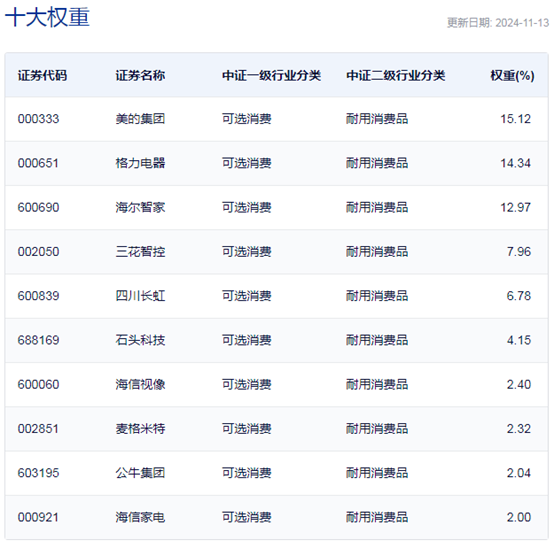The image size is (554, 548).
Task: Click stock code 600690
Action: click(39, 207)
